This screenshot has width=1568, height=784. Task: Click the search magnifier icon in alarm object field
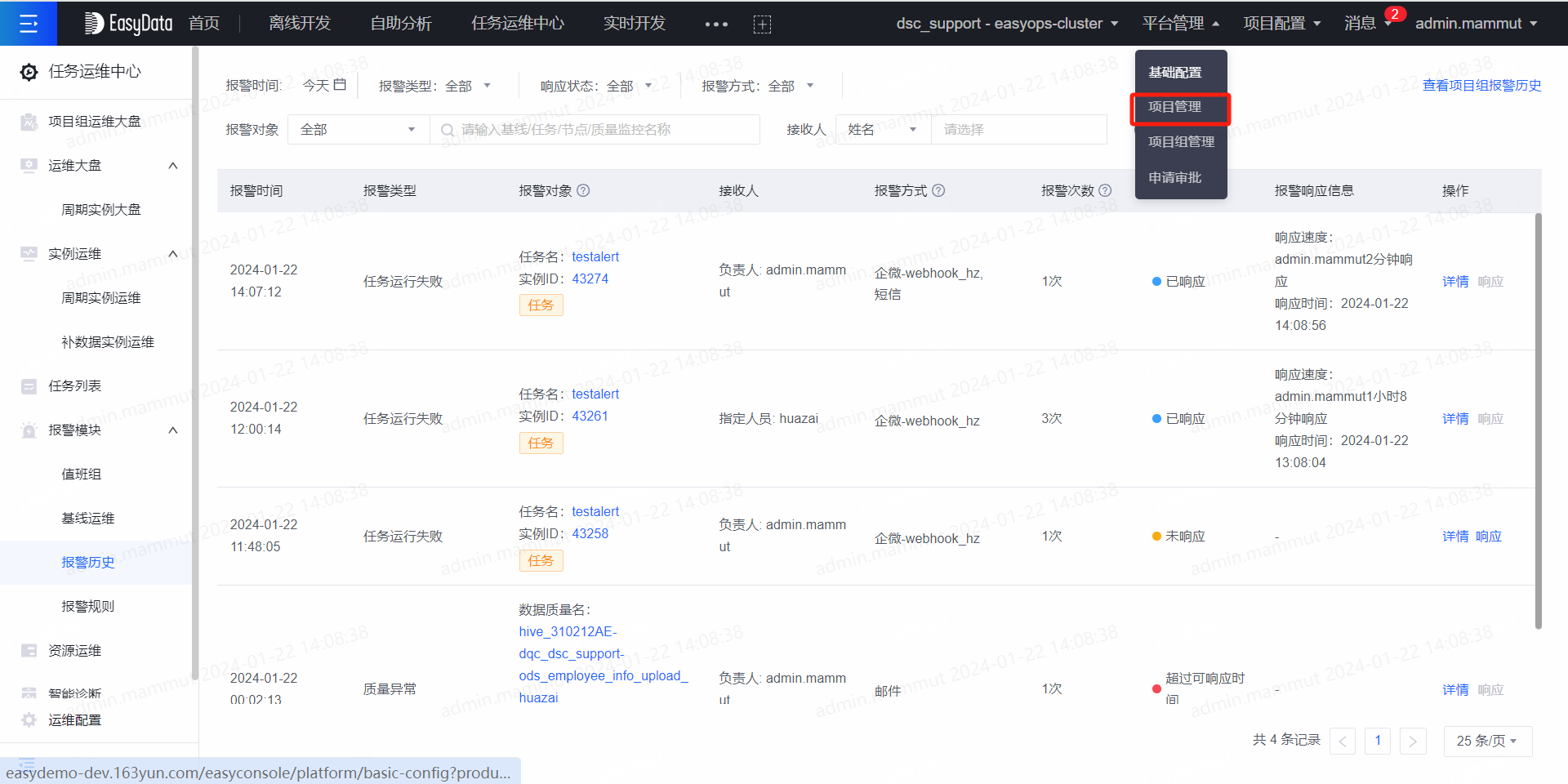pos(448,130)
